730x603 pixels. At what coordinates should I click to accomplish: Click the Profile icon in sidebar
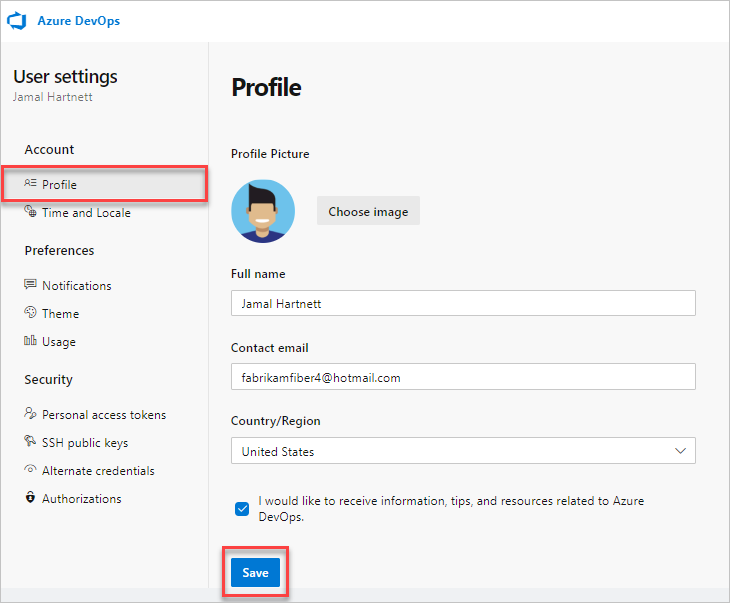[x=31, y=184]
